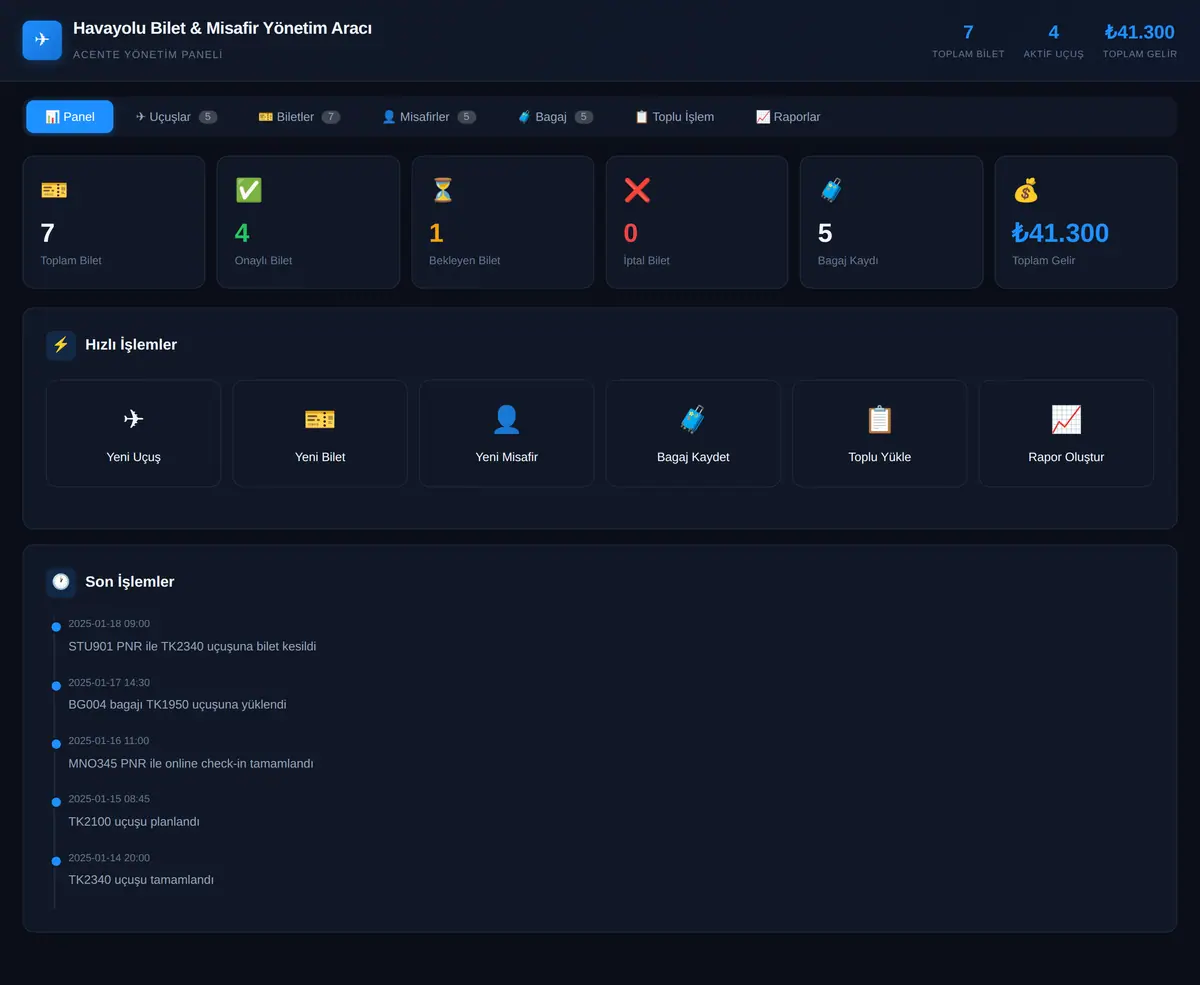
Task: Click the ticket icon on Toplam Bilet card
Action: point(54,190)
